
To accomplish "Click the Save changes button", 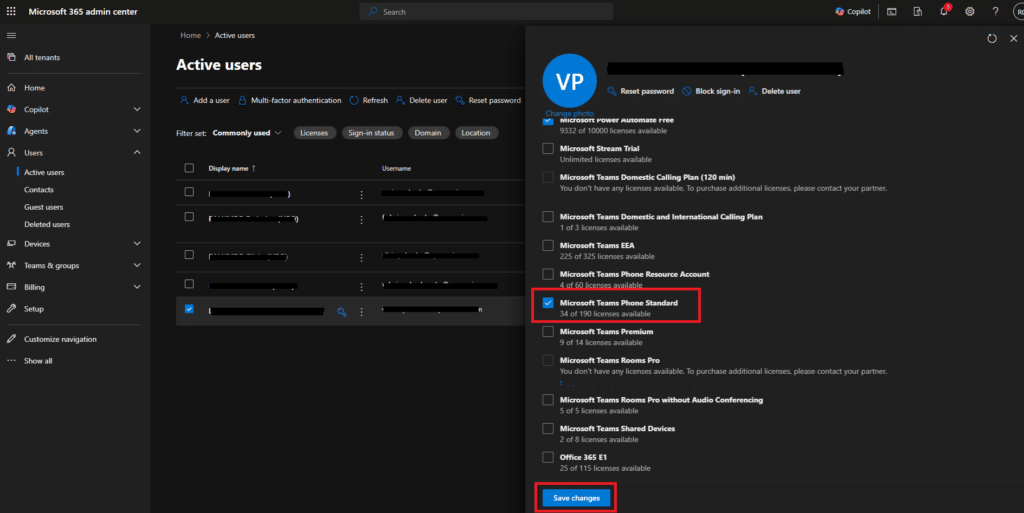I will [x=575, y=497].
